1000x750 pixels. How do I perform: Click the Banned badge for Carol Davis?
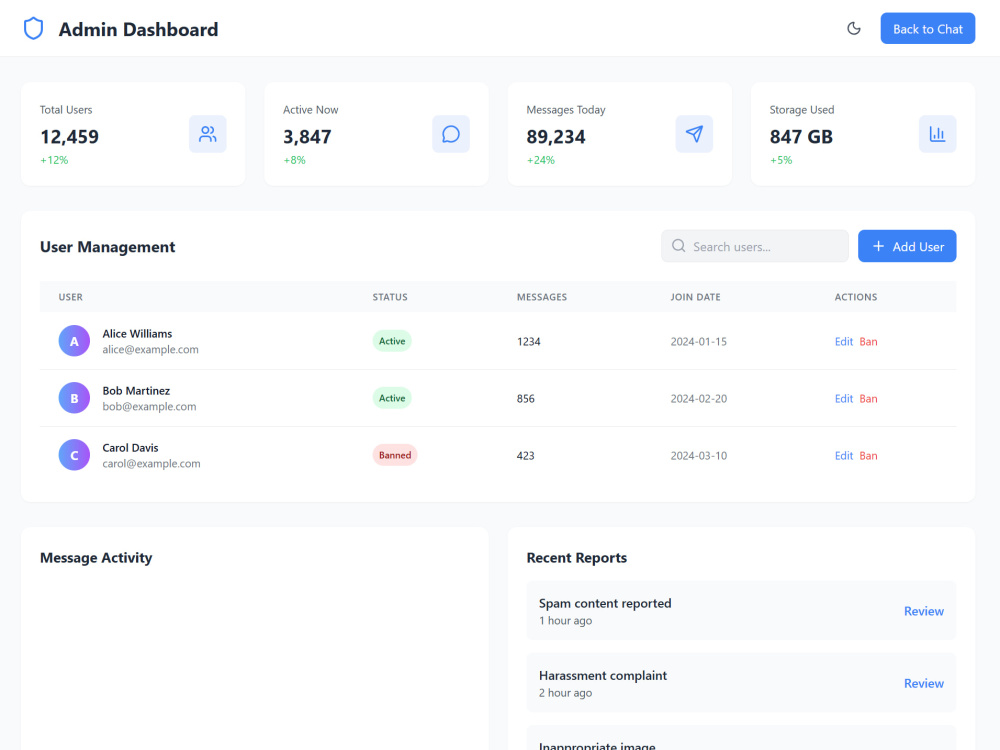[x=395, y=455]
